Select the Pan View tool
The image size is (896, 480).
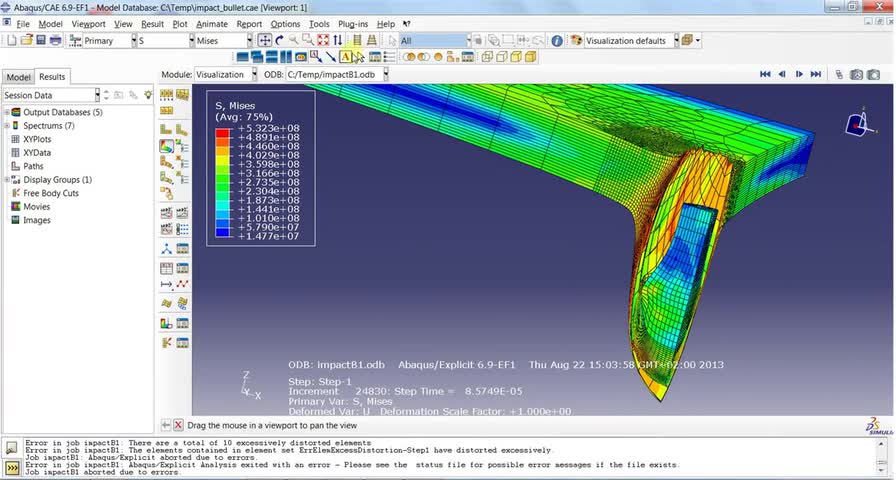[x=265, y=40]
